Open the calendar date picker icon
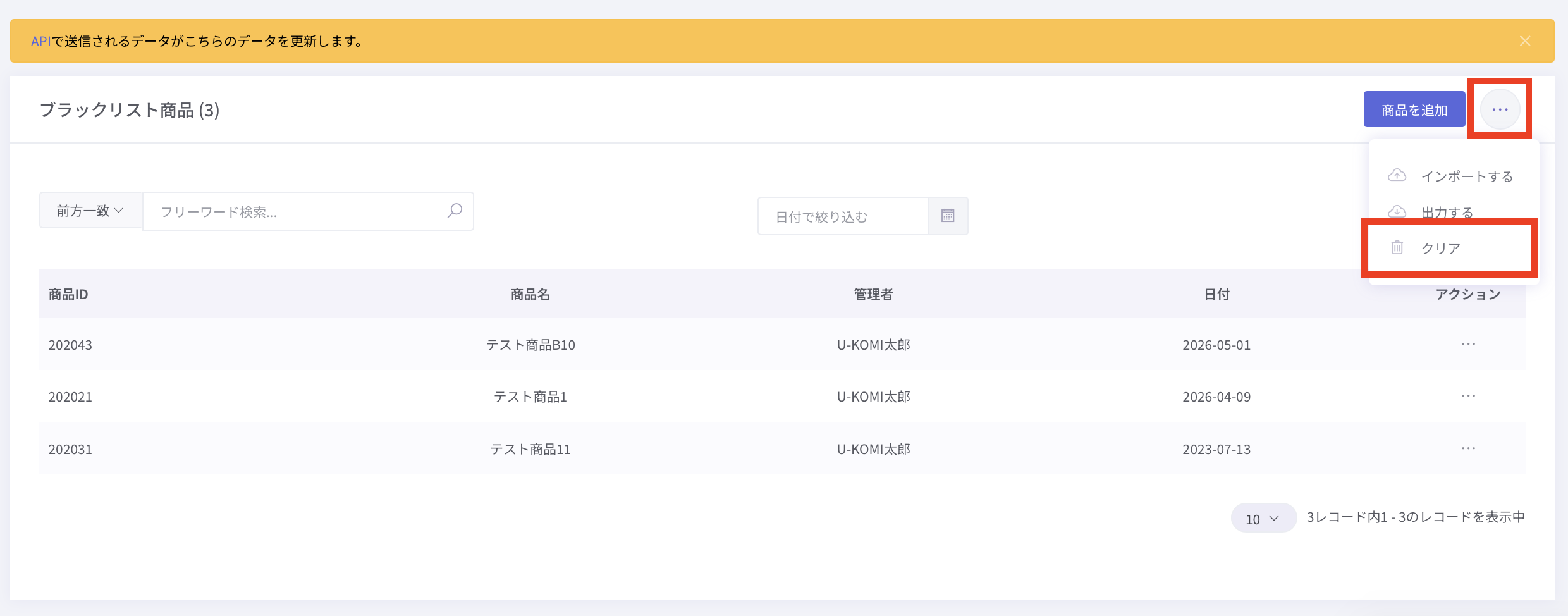Image resolution: width=1568 pixels, height=616 pixels. (948, 216)
